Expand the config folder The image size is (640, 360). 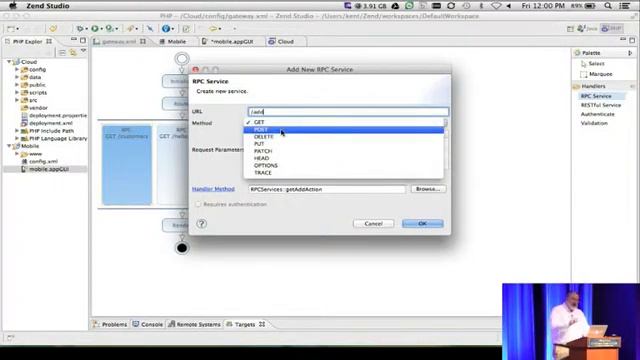17,69
